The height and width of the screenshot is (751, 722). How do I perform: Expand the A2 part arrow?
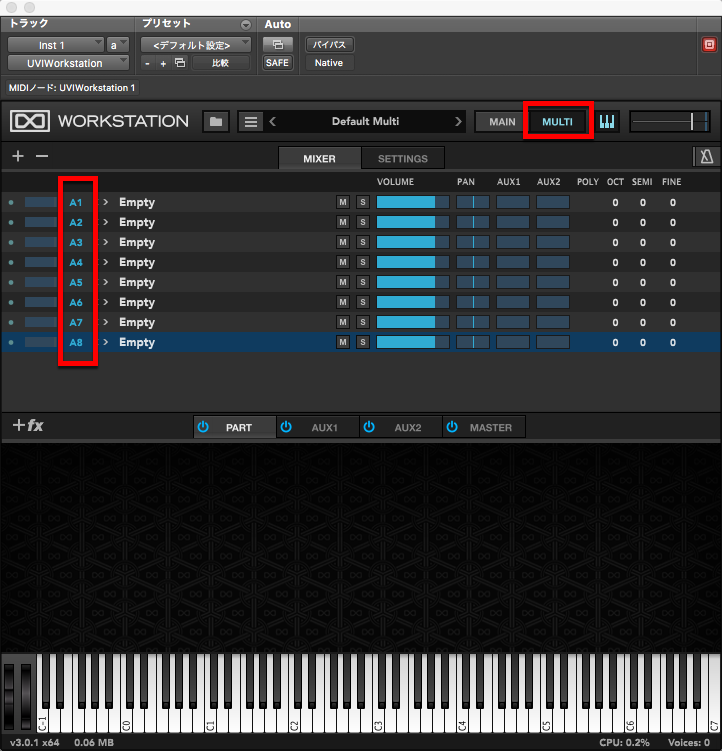coord(106,222)
